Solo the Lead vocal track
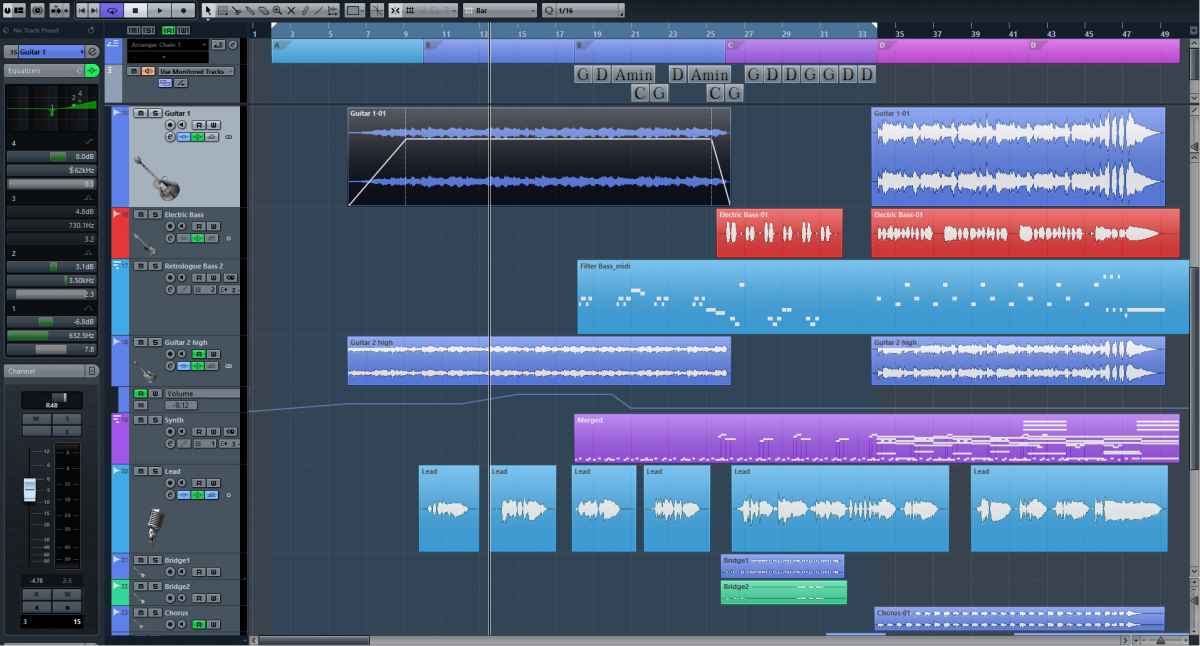The width and height of the screenshot is (1200, 646). pos(155,471)
